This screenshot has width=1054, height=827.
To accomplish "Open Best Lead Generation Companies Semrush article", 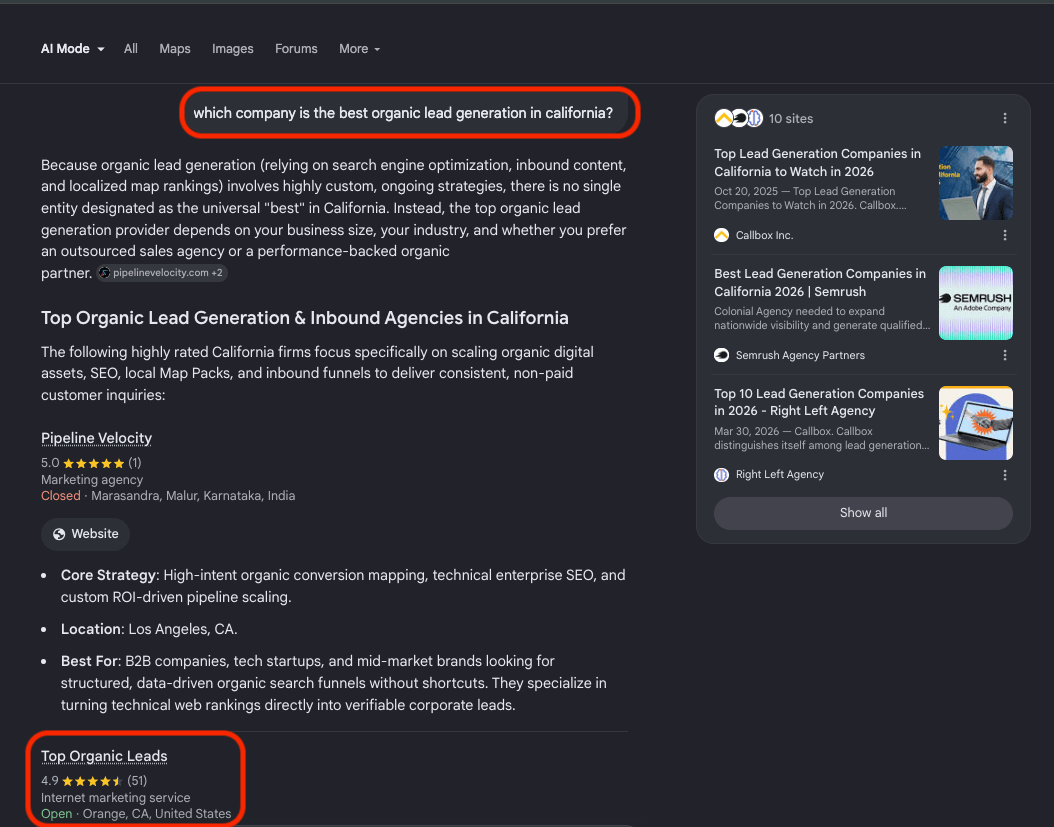I will tap(819, 282).
